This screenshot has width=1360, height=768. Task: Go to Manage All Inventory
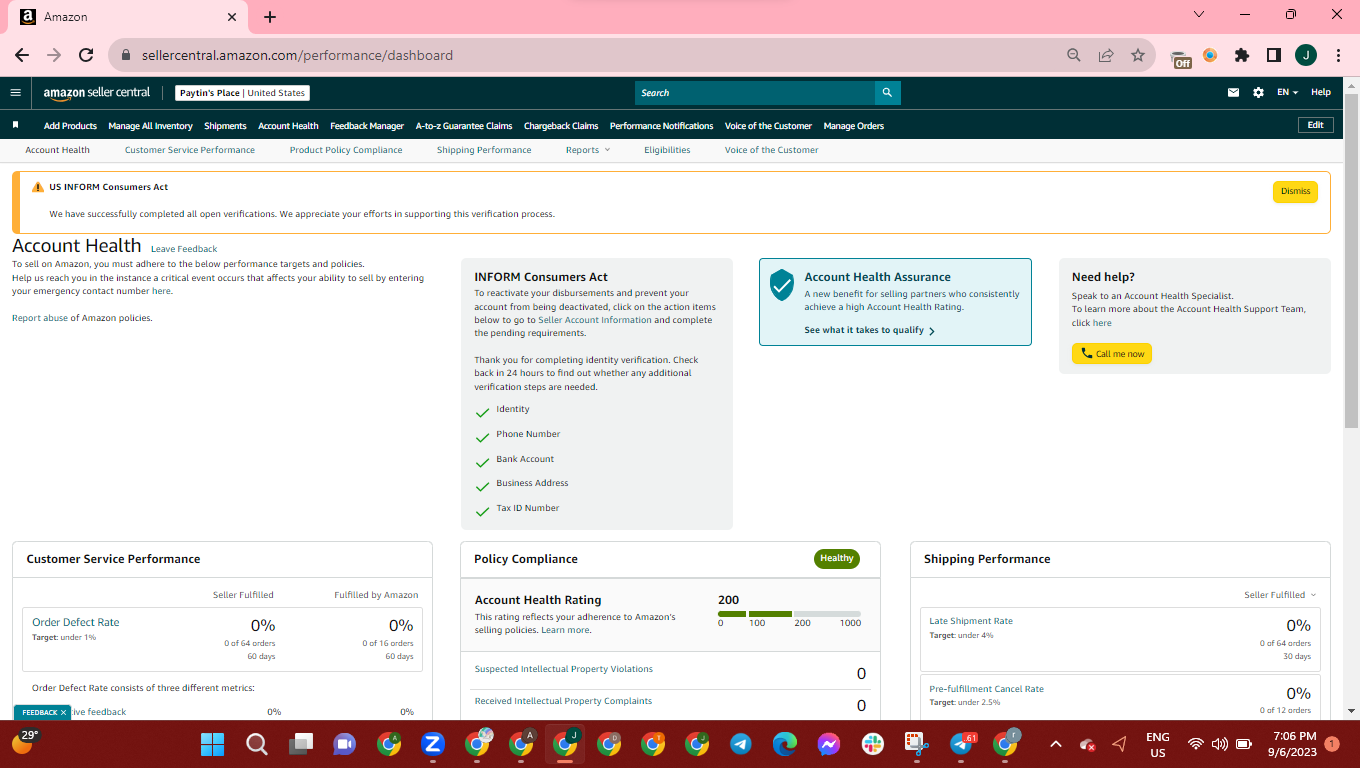tap(150, 126)
